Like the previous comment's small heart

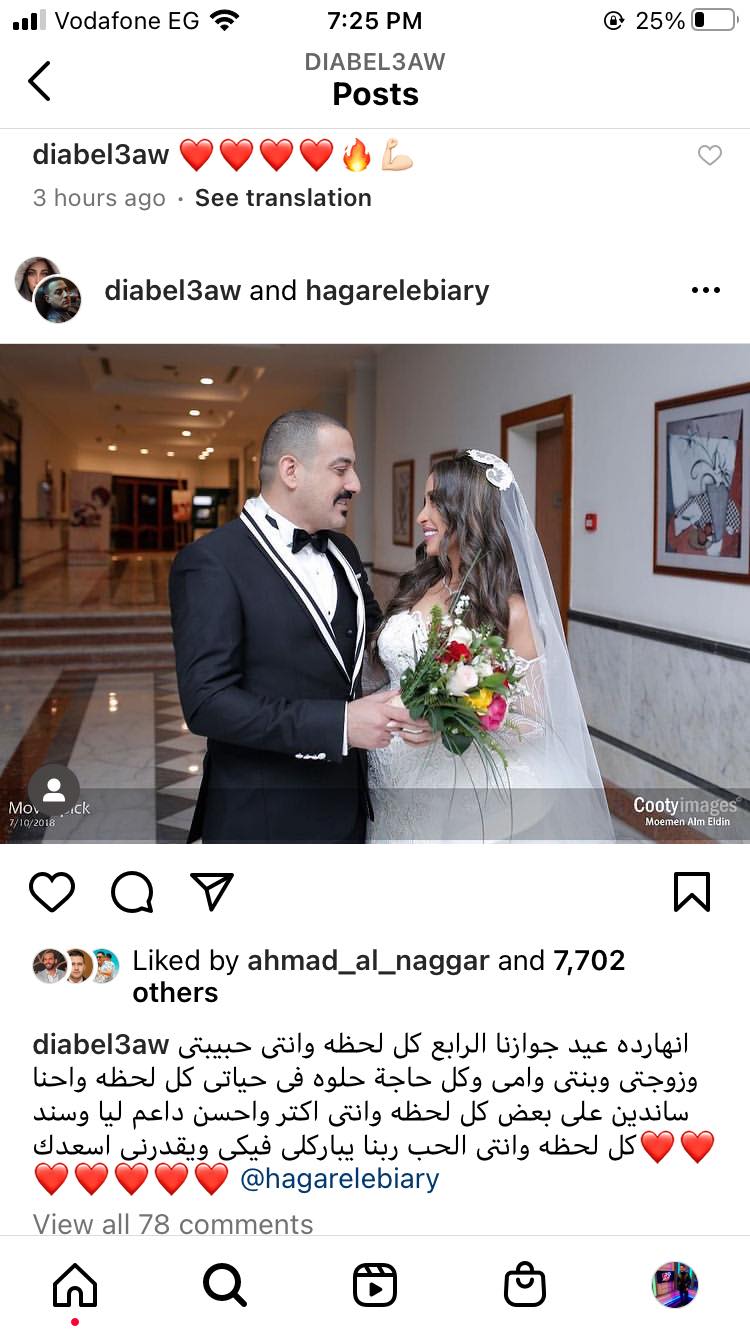pos(709,155)
